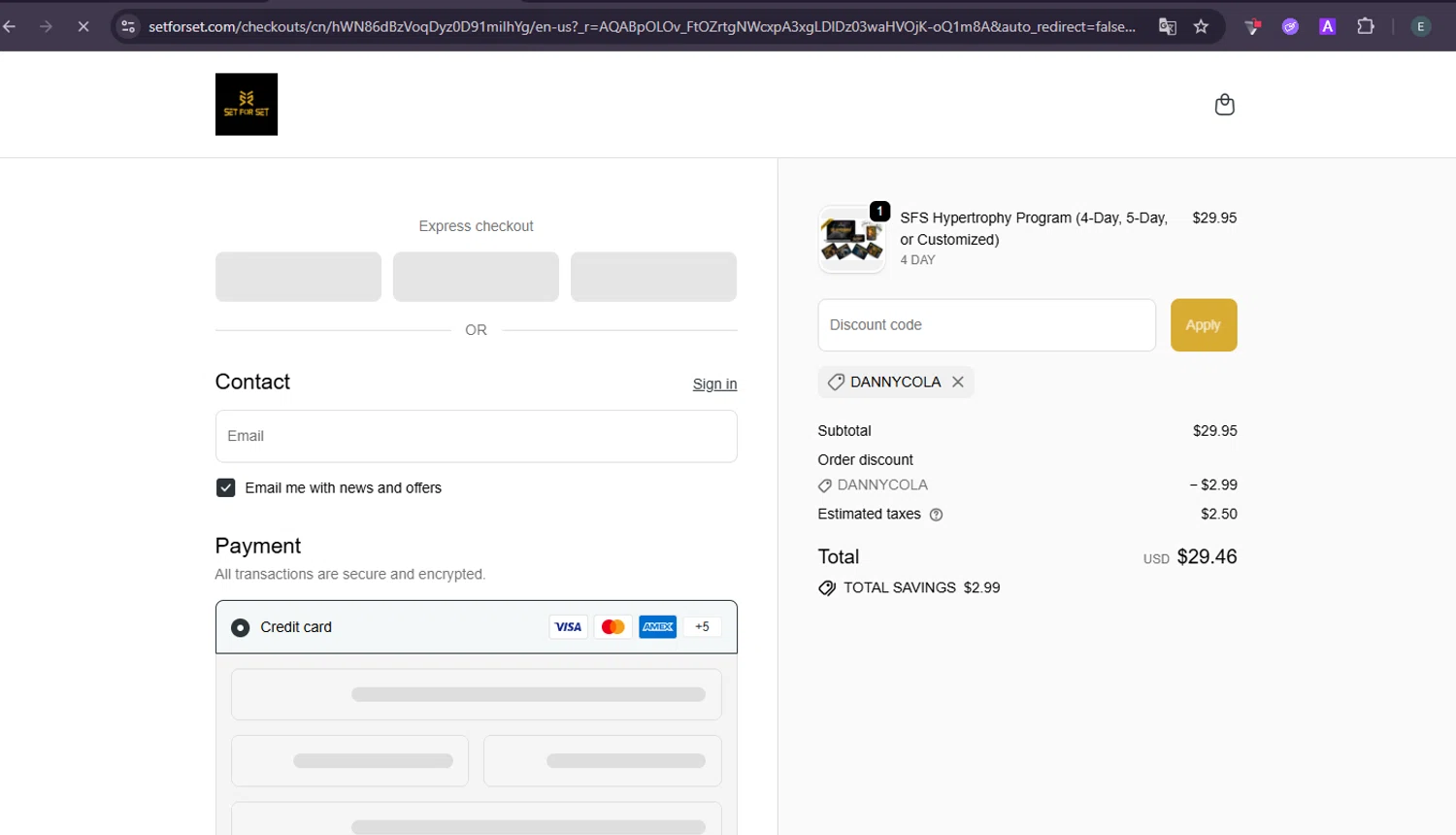This screenshot has width=1456, height=835.
Task: Open the shopping bag cart icon
Action: pos(1224,104)
